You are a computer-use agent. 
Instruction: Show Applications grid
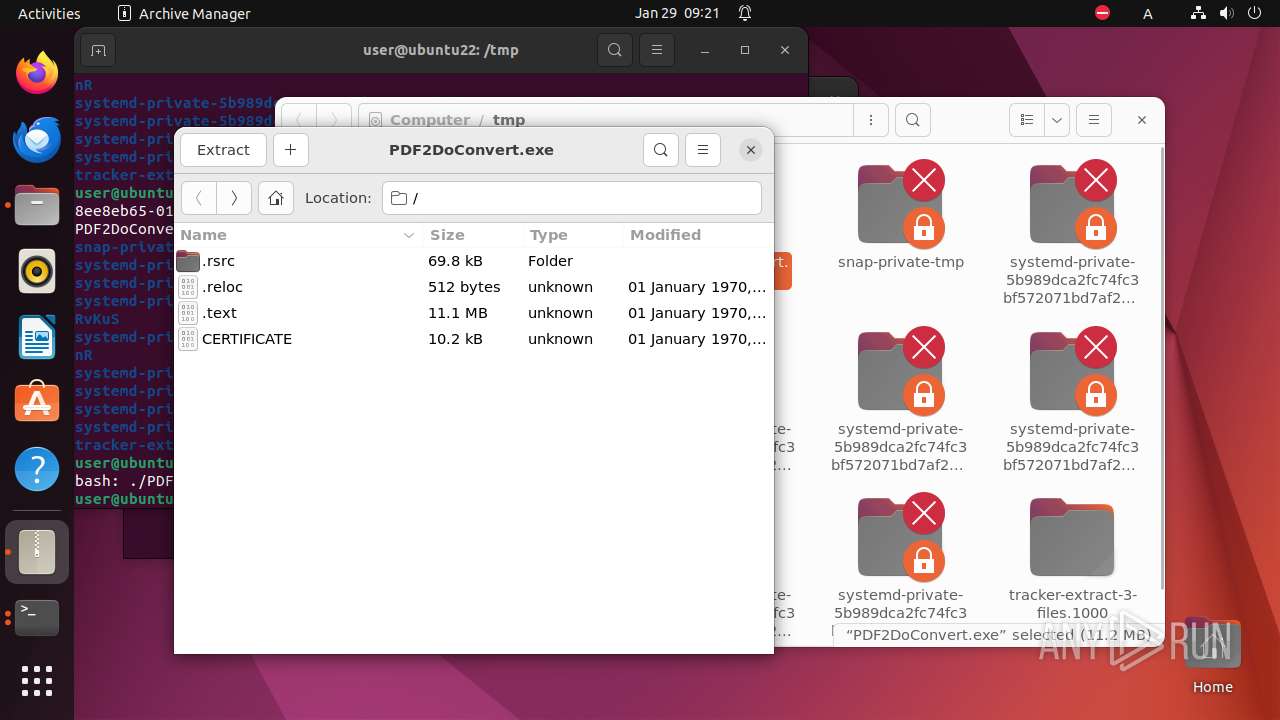point(37,681)
